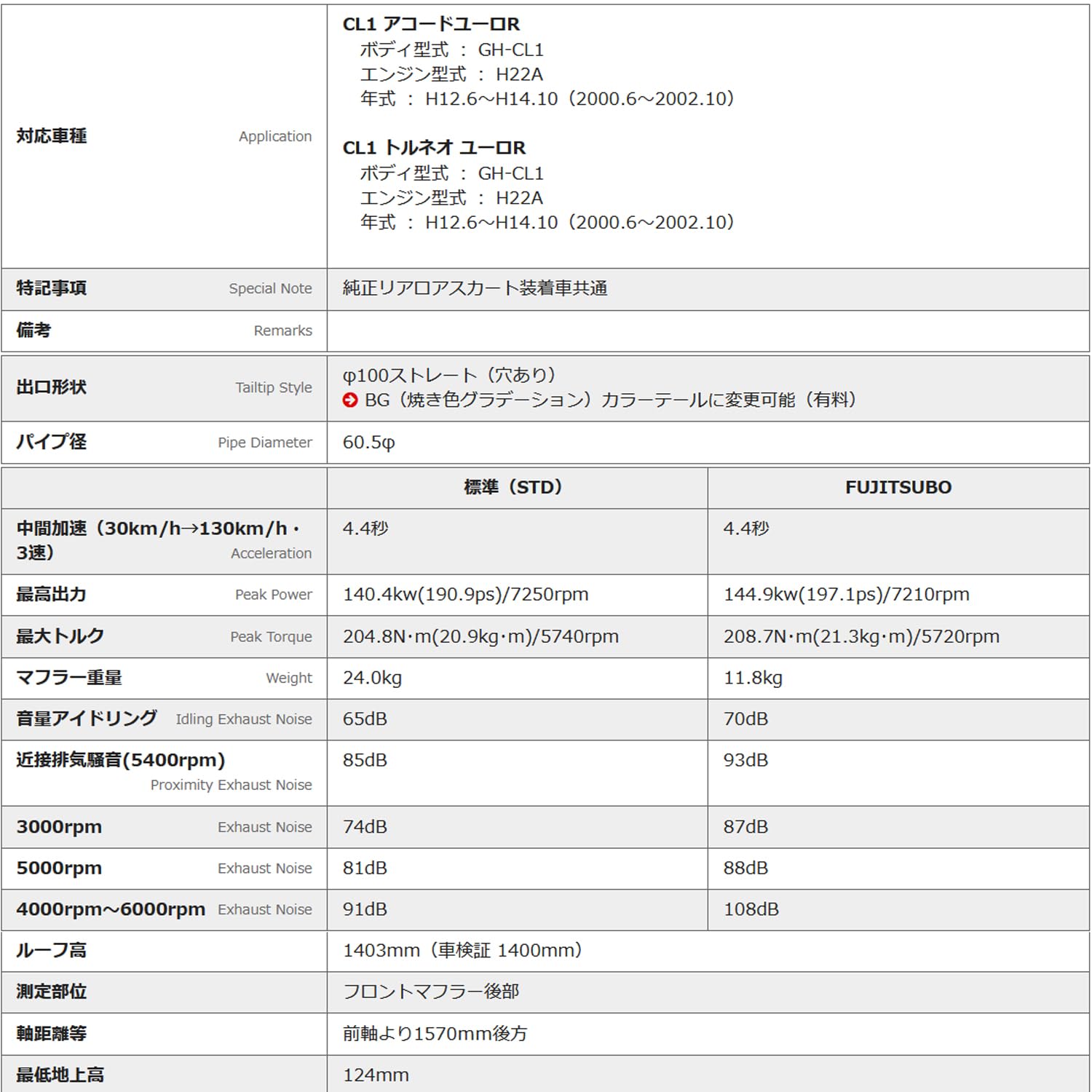Select the heading "CL1 アコードユーロR"
Viewport: 1092px width, 1092px height.
pos(431,24)
